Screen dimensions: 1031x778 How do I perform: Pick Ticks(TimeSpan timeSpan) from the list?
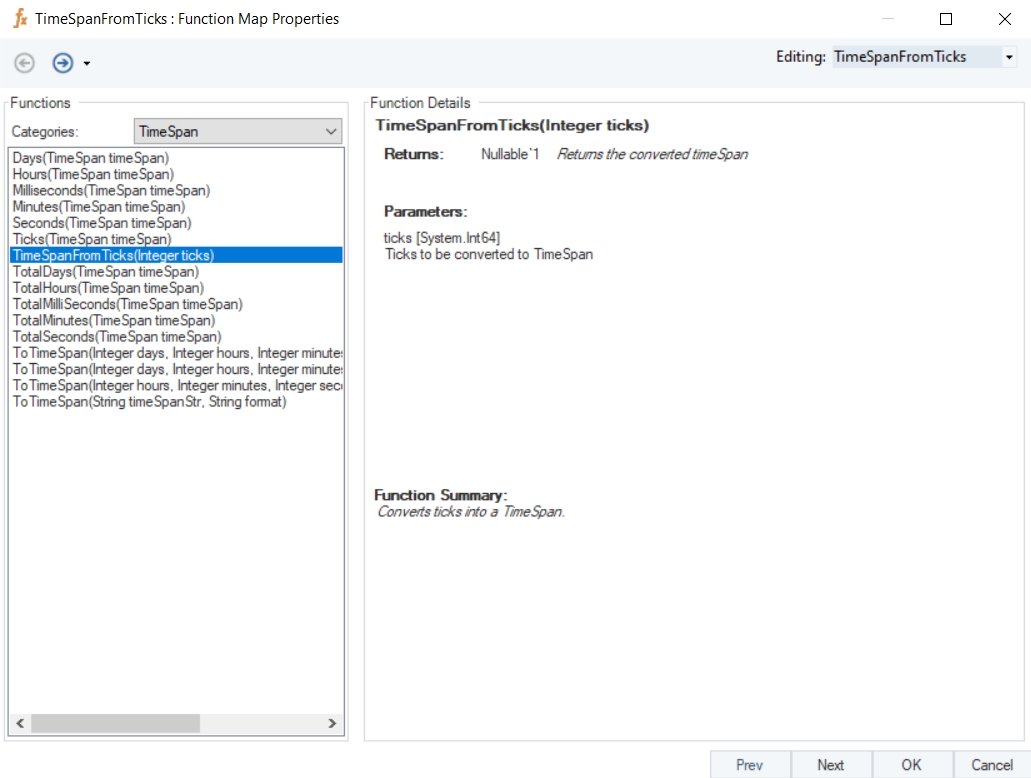tap(92, 239)
